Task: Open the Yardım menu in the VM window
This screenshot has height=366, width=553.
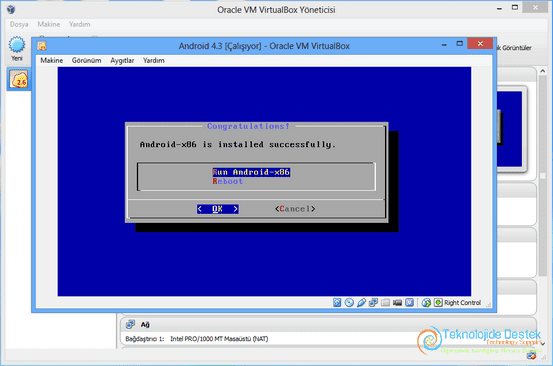Action: click(153, 60)
